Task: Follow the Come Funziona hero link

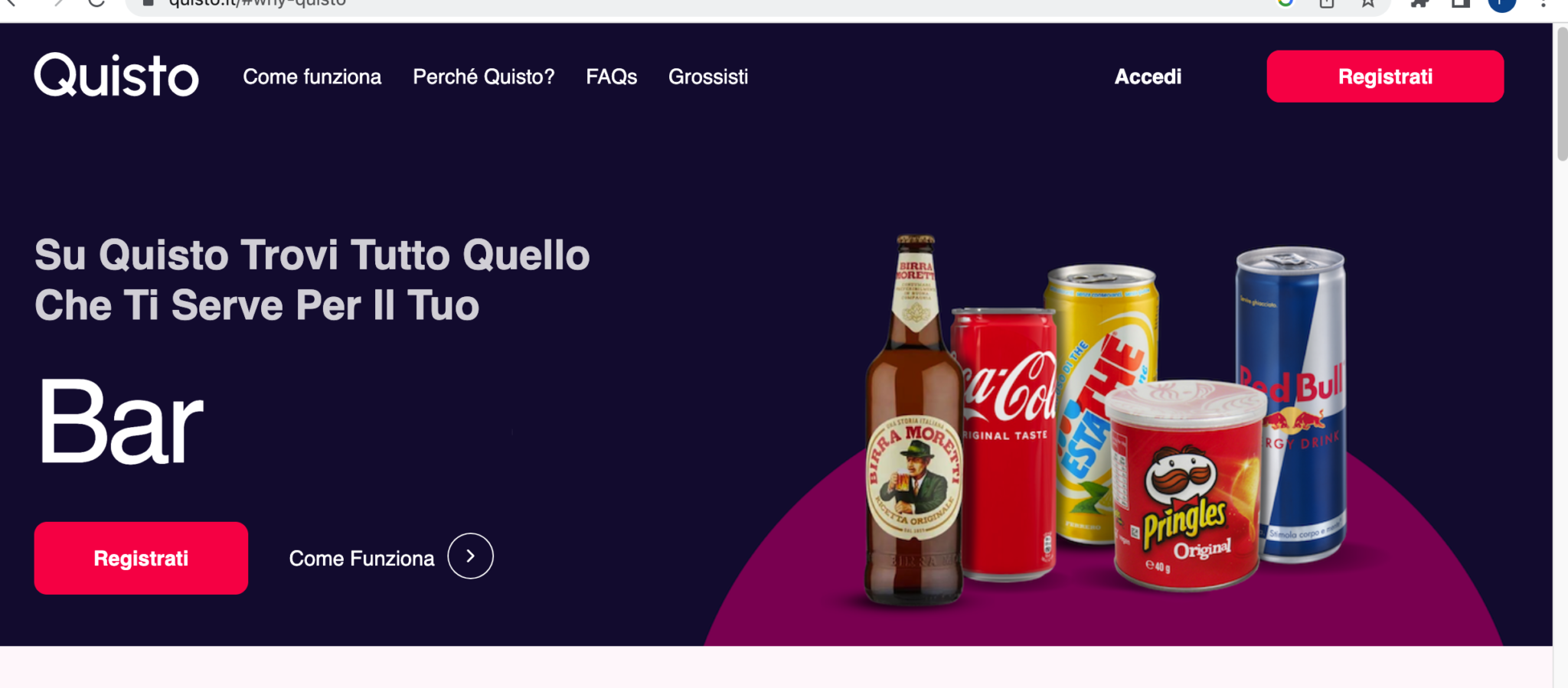Action: pyautogui.click(x=361, y=559)
